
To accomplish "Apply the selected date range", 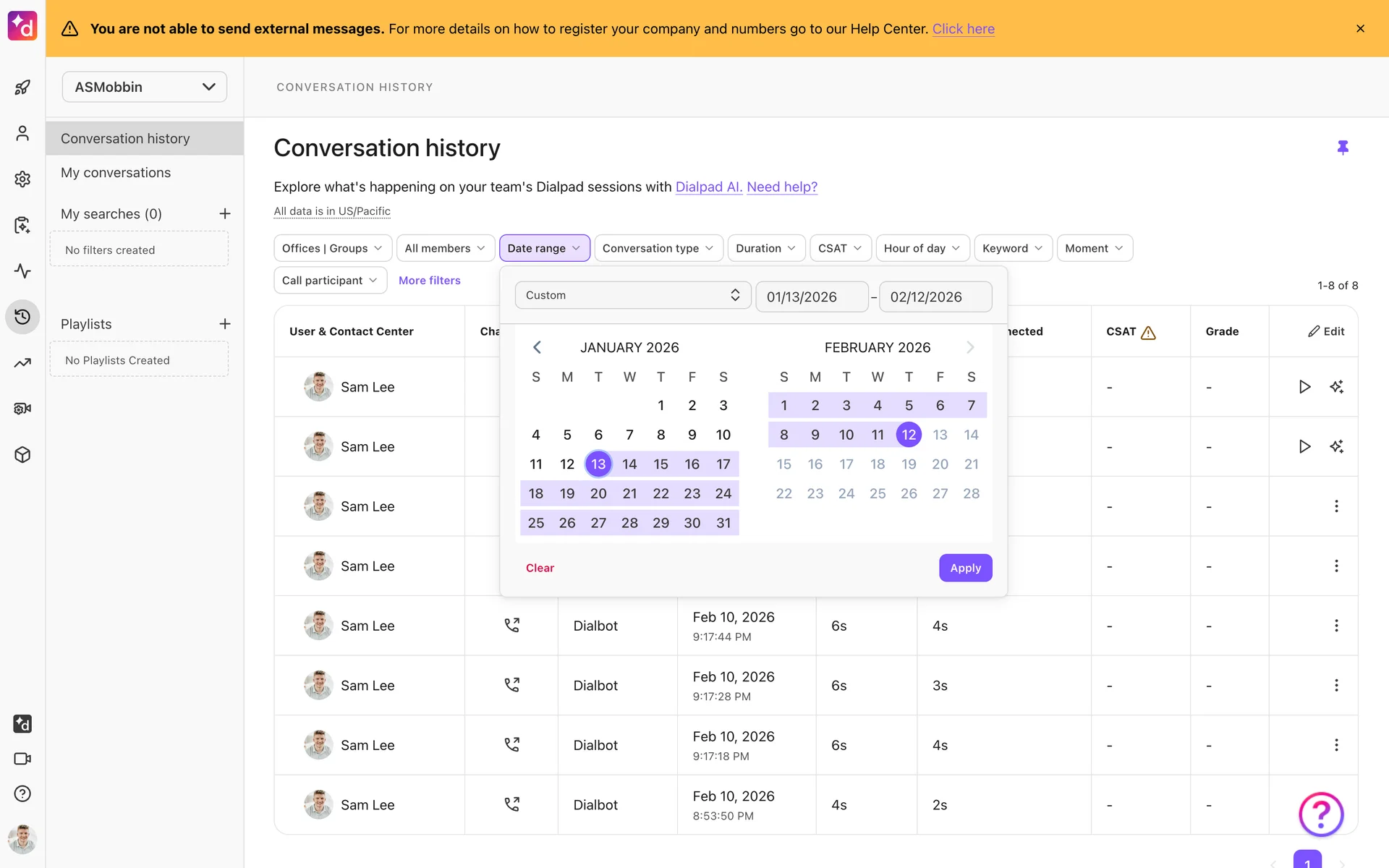I will click(965, 568).
